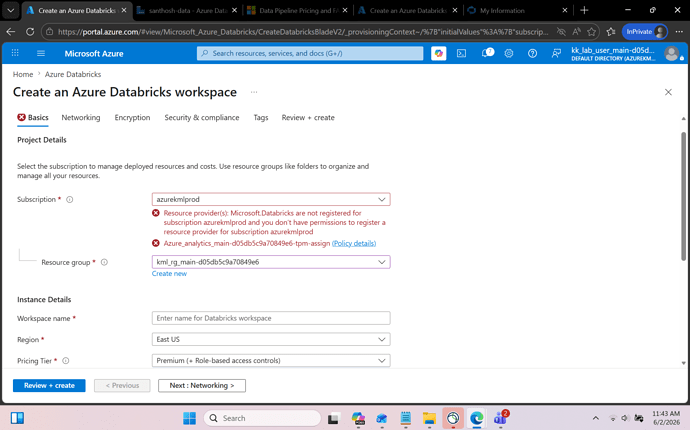Open portal settings gear
Screen dimensions: 690x430
pyautogui.click(x=509, y=53)
